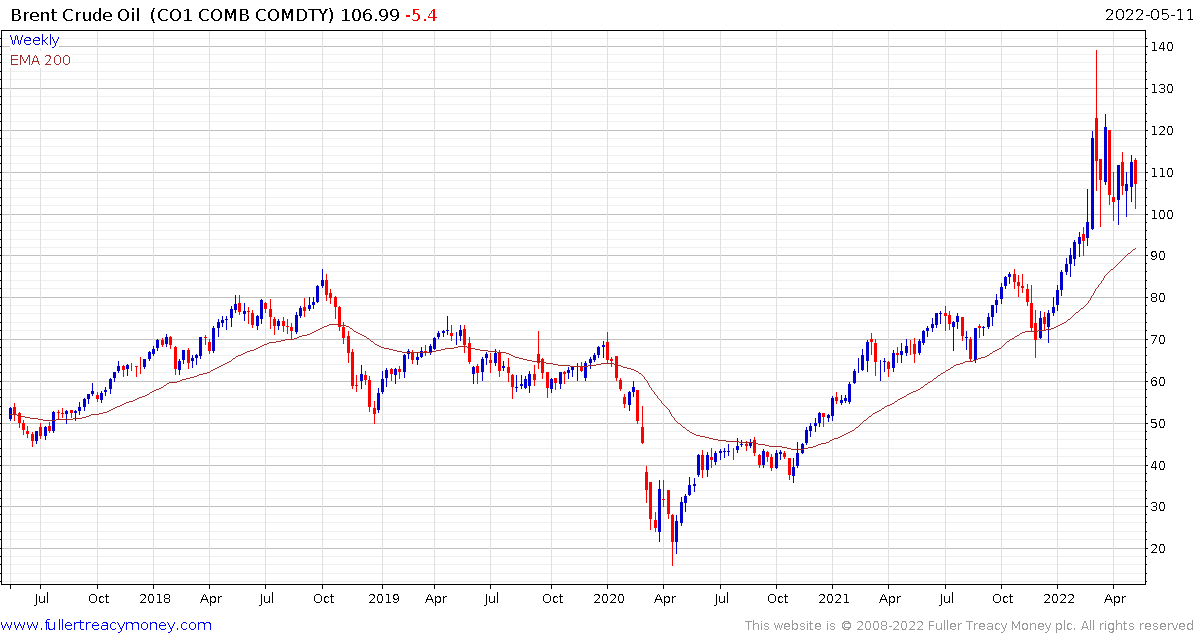Click the 20 price axis label
This screenshot has width=1195, height=640.
coord(1160,549)
